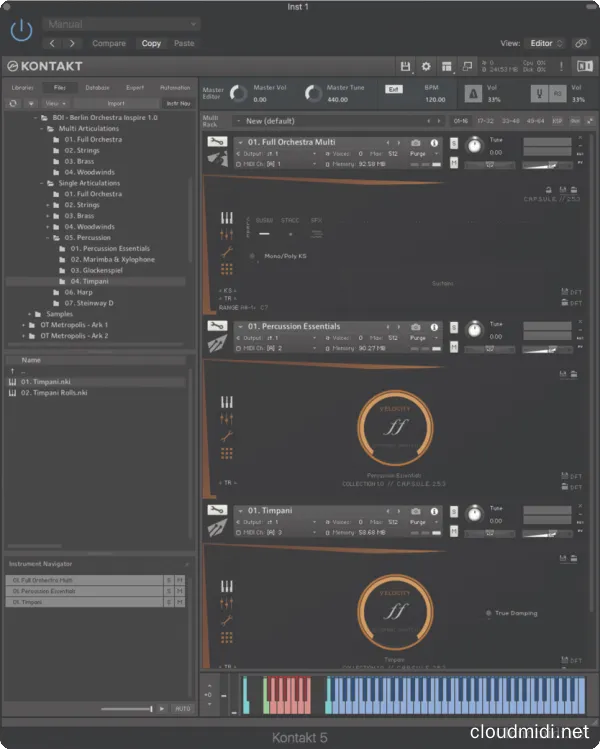Collapse the 05. Percussion folder
This screenshot has height=749, width=600.
click(48, 237)
